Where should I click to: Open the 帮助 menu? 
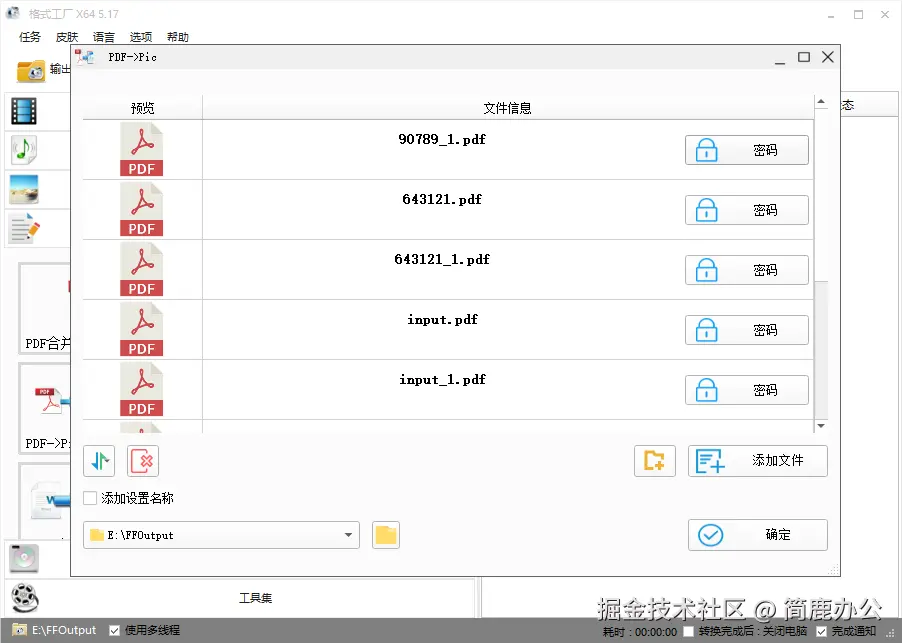point(177,37)
